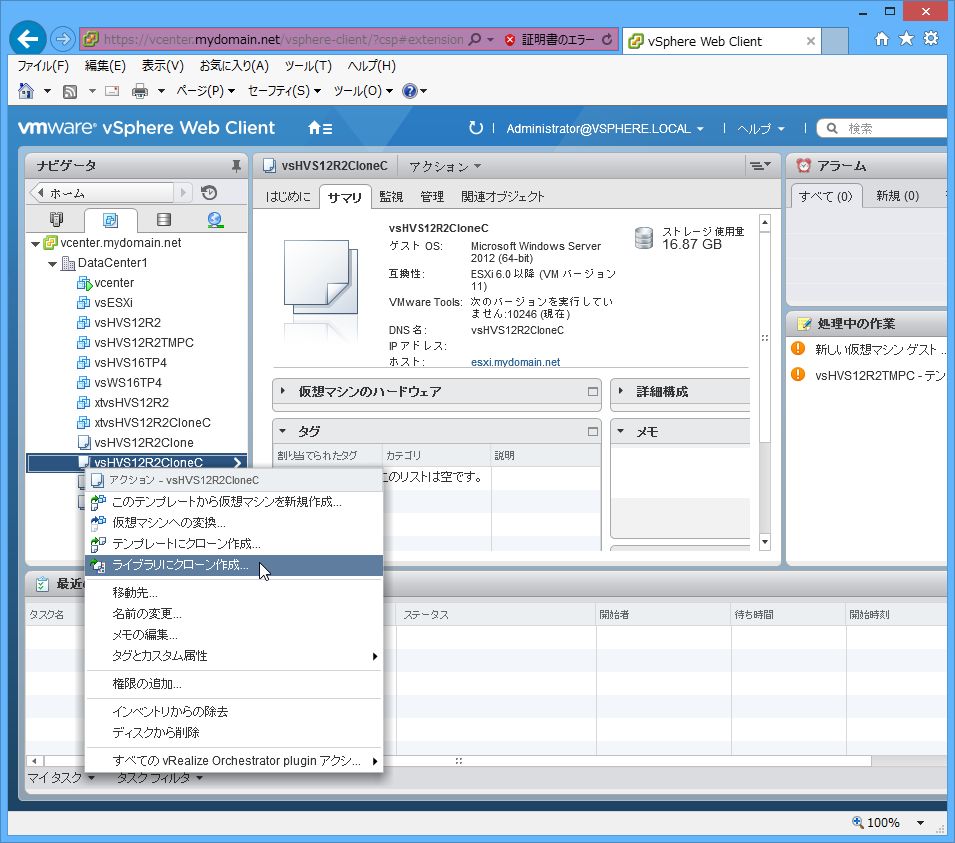Click the print icon in command bar
This screenshot has width=955, height=843.
point(140,91)
